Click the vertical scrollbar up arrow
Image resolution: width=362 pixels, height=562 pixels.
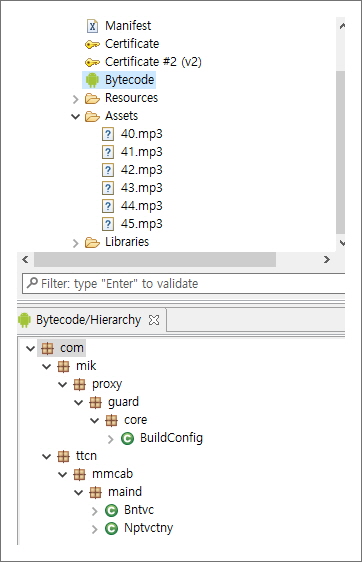pyautogui.click(x=342, y=25)
